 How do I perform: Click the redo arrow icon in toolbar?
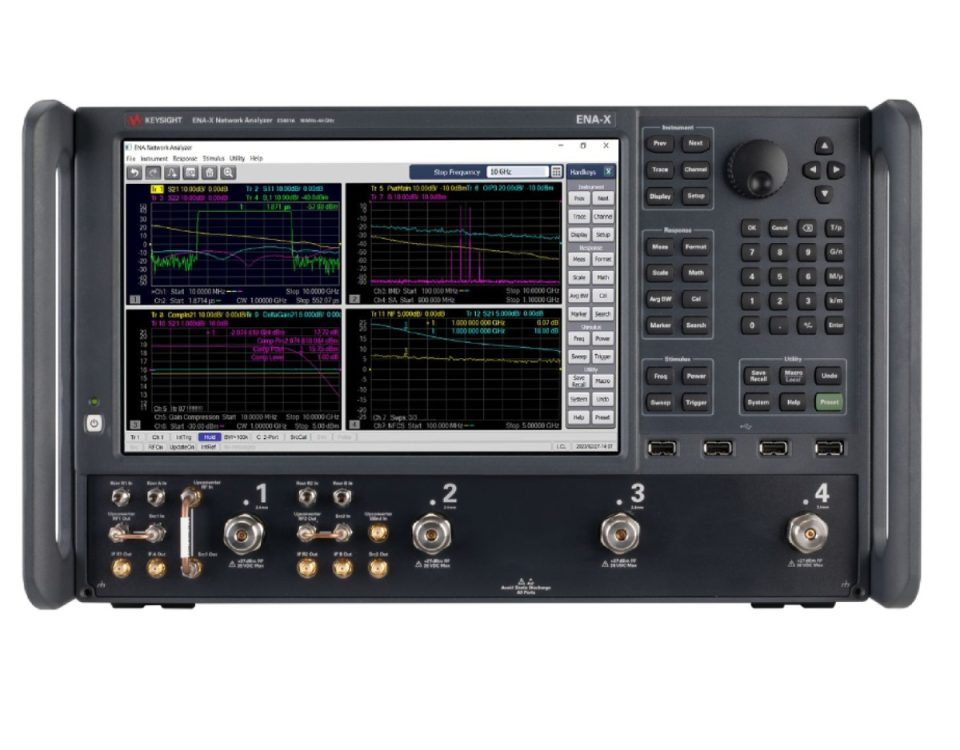click(152, 172)
